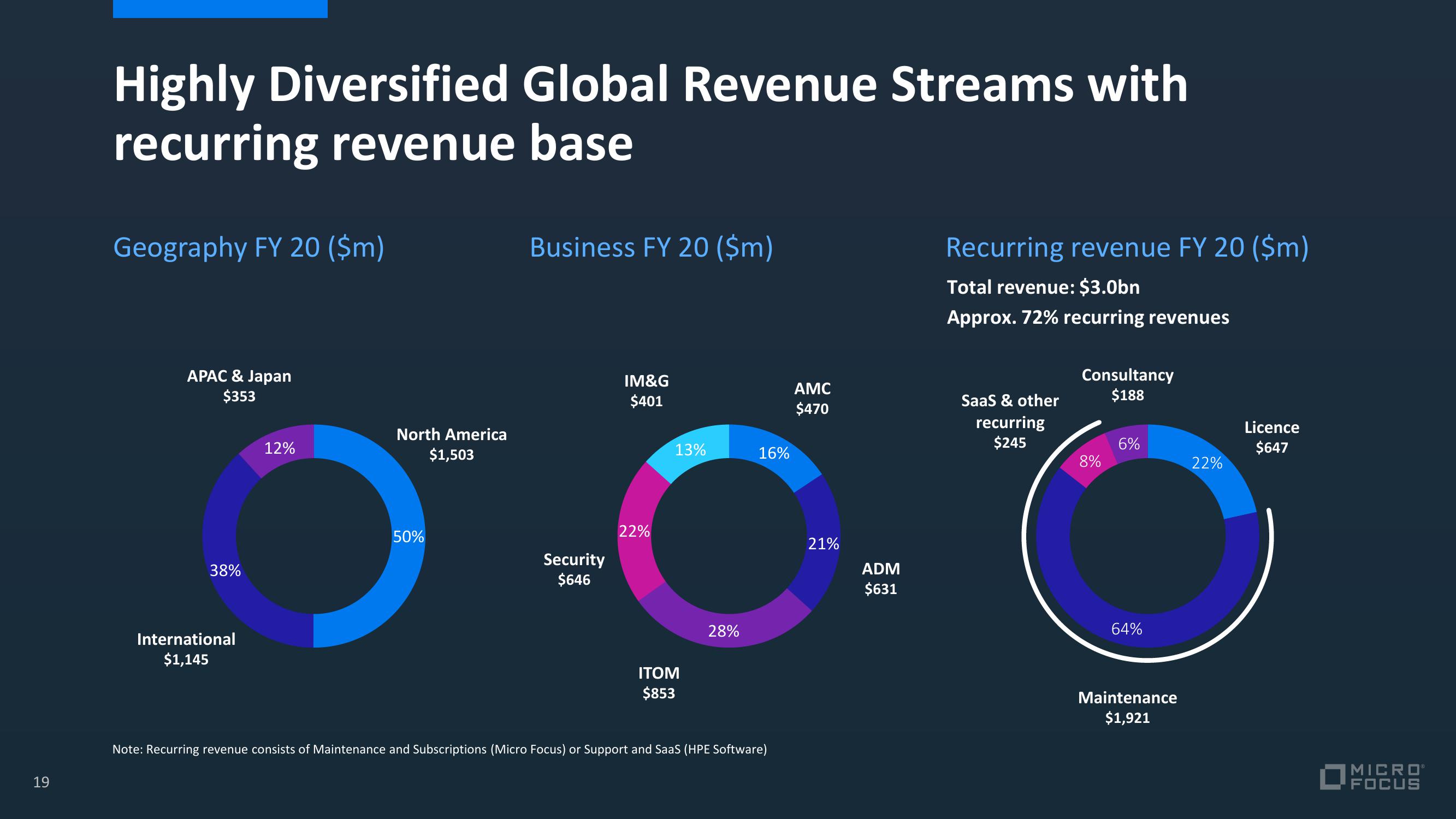Image resolution: width=1456 pixels, height=819 pixels.
Task: Click the '$353' value
Action: point(239,396)
